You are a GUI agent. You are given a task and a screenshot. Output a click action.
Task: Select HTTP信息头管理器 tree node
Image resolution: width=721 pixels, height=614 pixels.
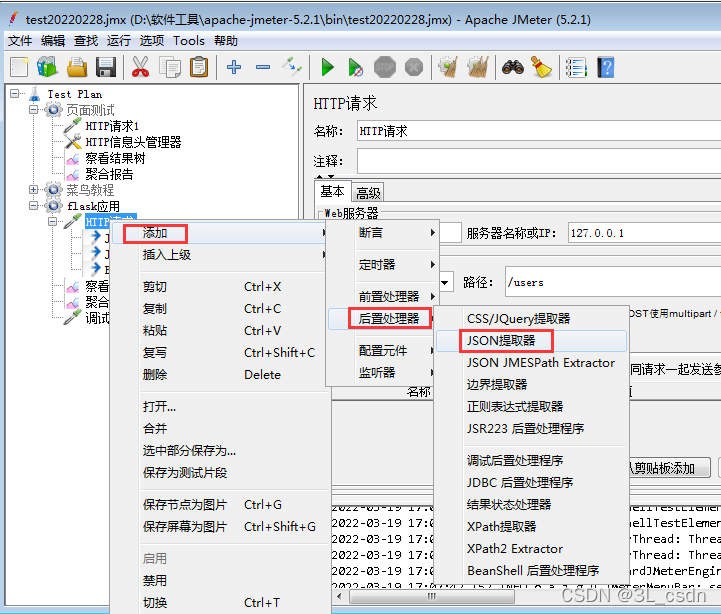[133, 142]
